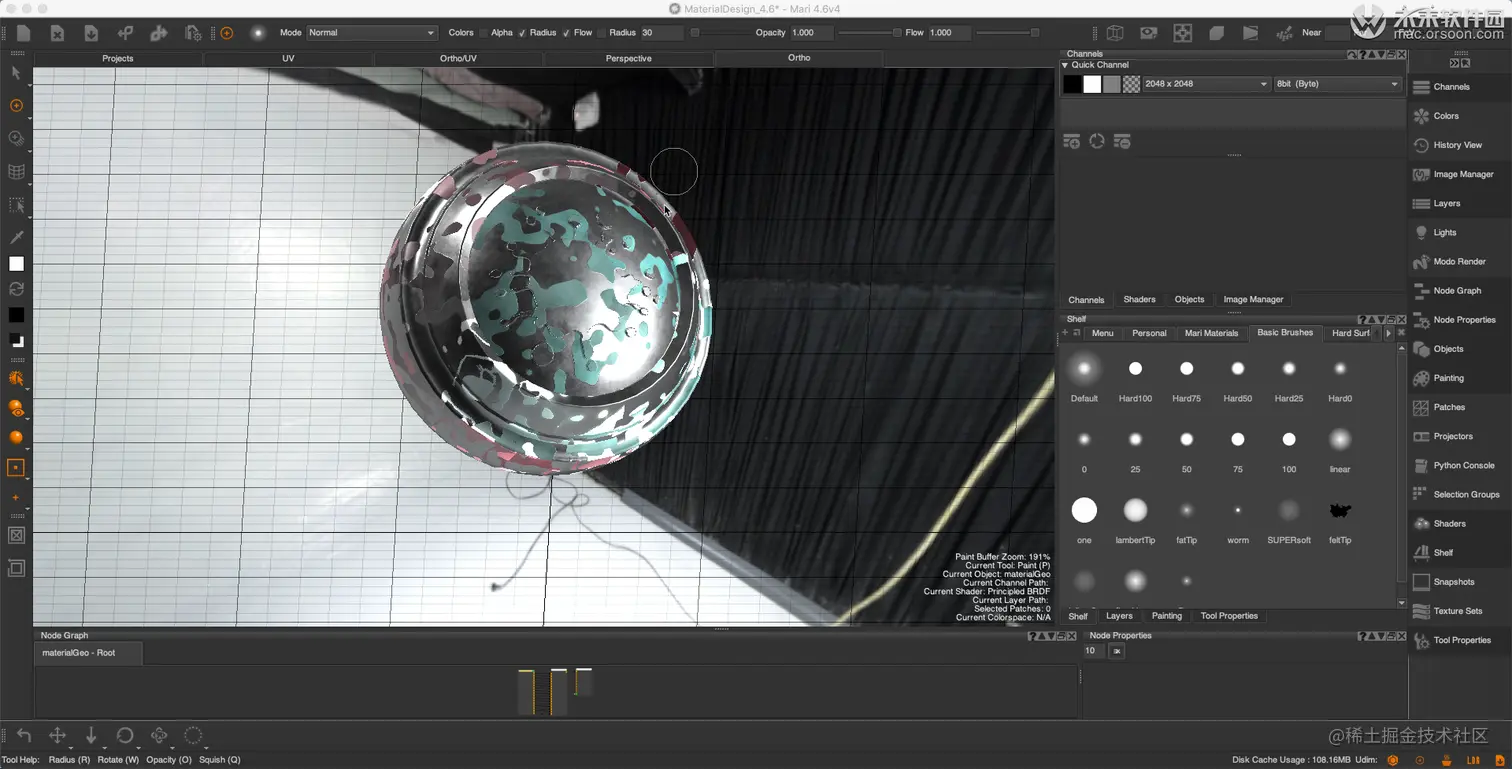This screenshot has width=1512, height=769.
Task: Open the Snapshots palette
Action: (1459, 582)
